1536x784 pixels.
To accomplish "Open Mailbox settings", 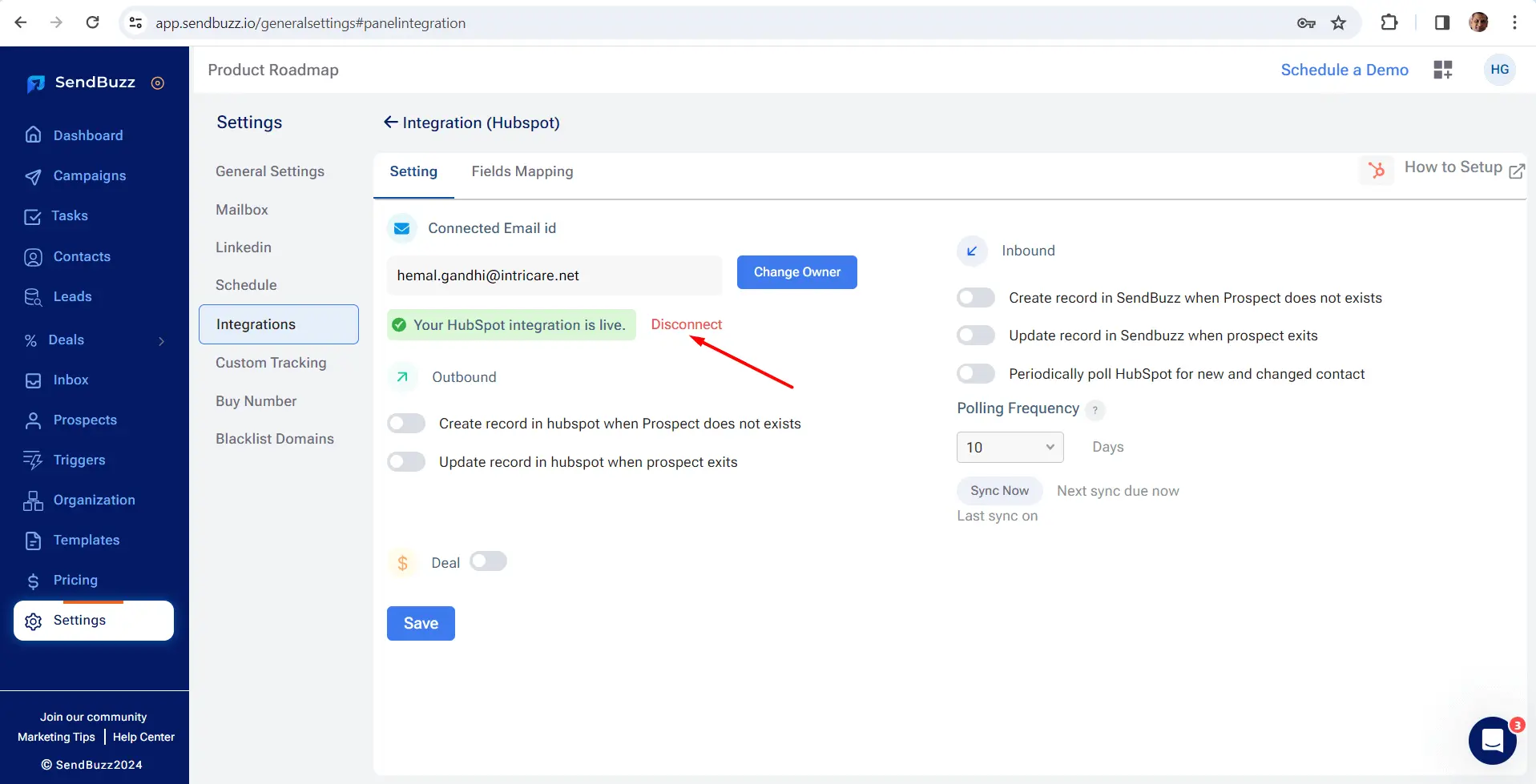I will click(x=242, y=210).
